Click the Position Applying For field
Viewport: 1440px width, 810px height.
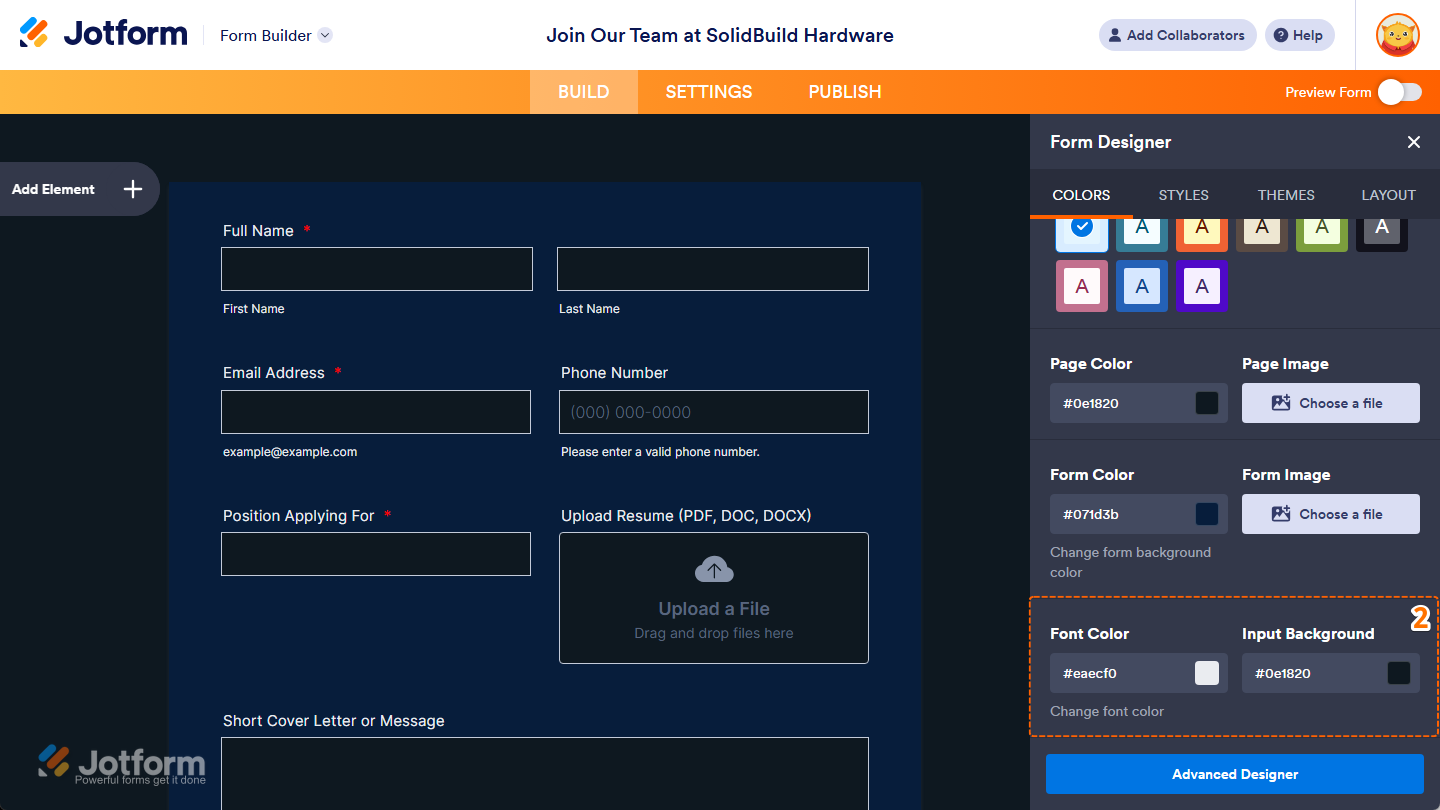pos(376,554)
